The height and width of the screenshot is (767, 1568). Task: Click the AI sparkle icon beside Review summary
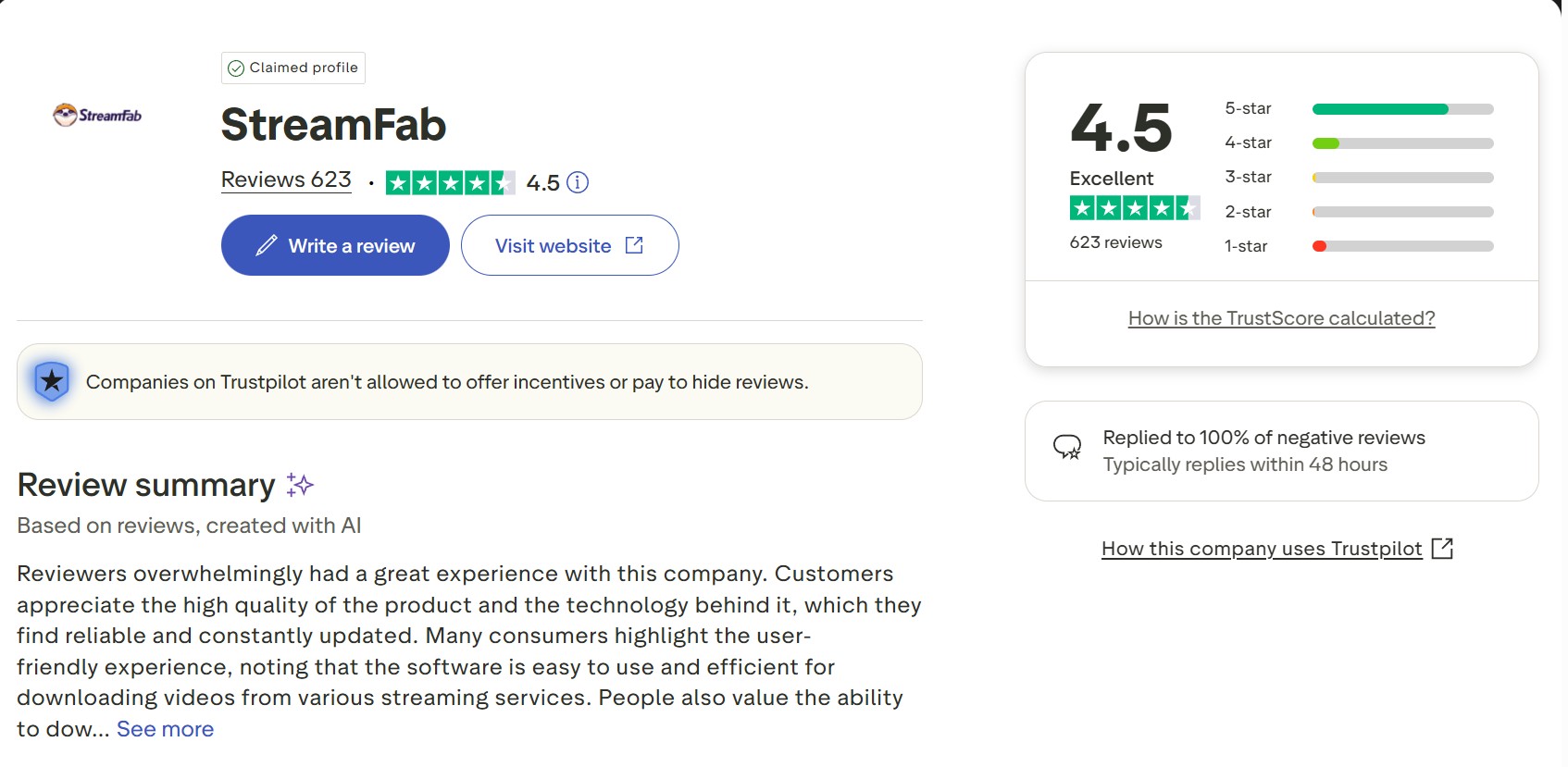[299, 483]
